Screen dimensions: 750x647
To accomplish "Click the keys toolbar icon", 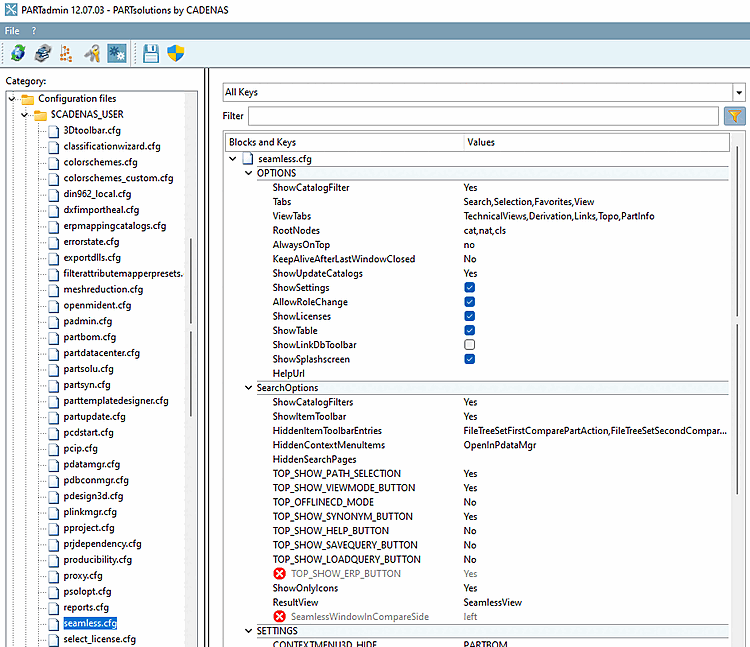I will [x=92, y=54].
